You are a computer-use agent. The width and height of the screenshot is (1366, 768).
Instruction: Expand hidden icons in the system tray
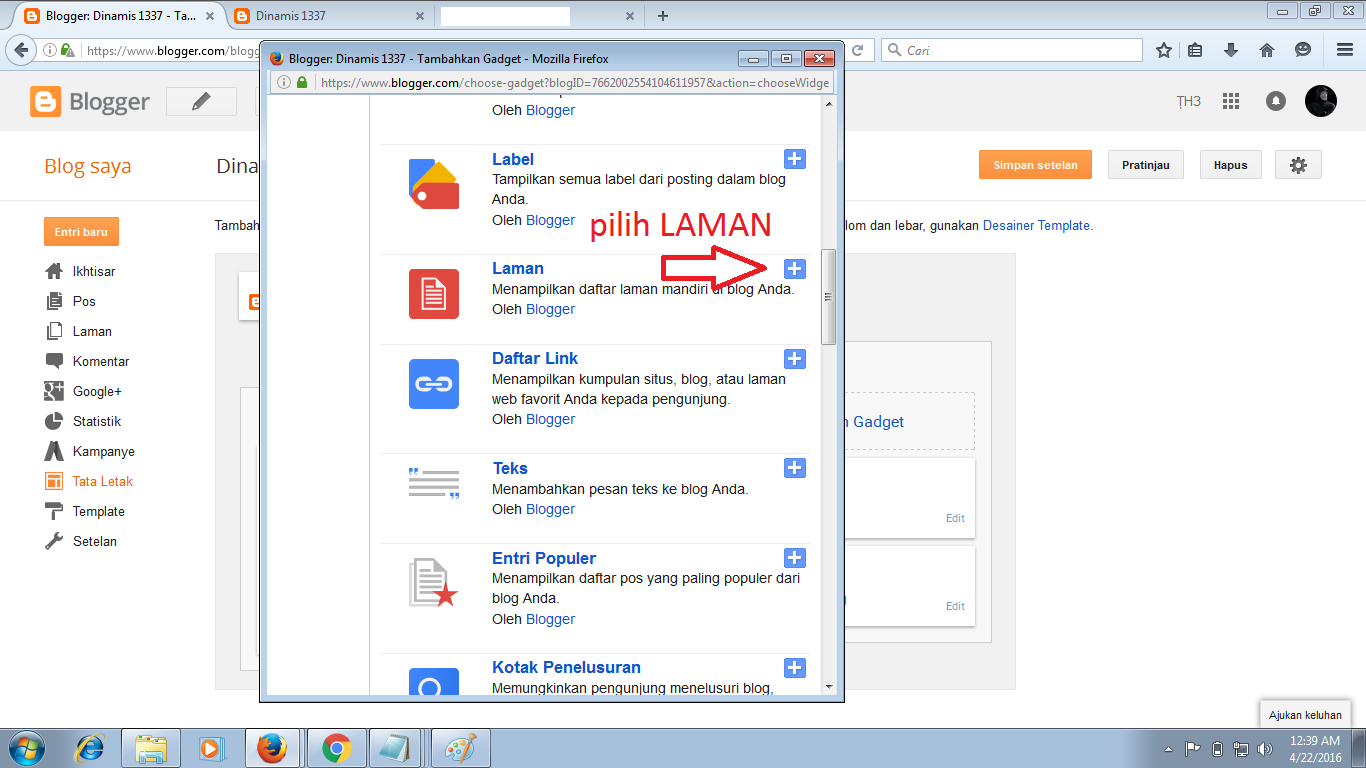tap(1167, 747)
